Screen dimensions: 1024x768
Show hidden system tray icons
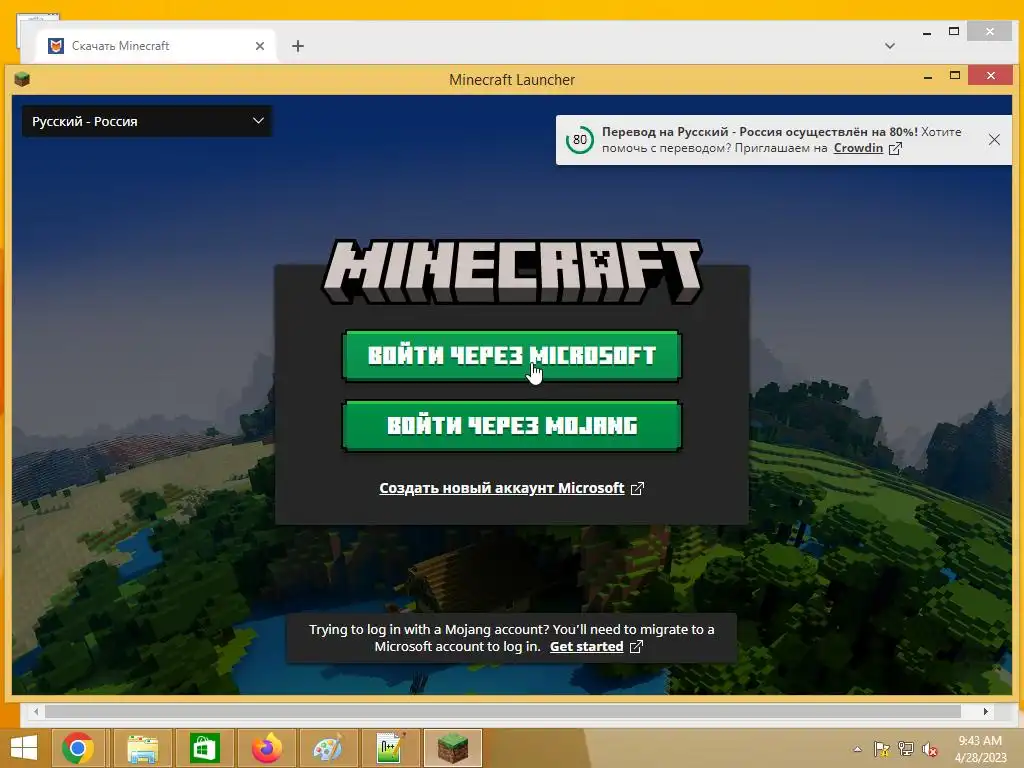857,749
